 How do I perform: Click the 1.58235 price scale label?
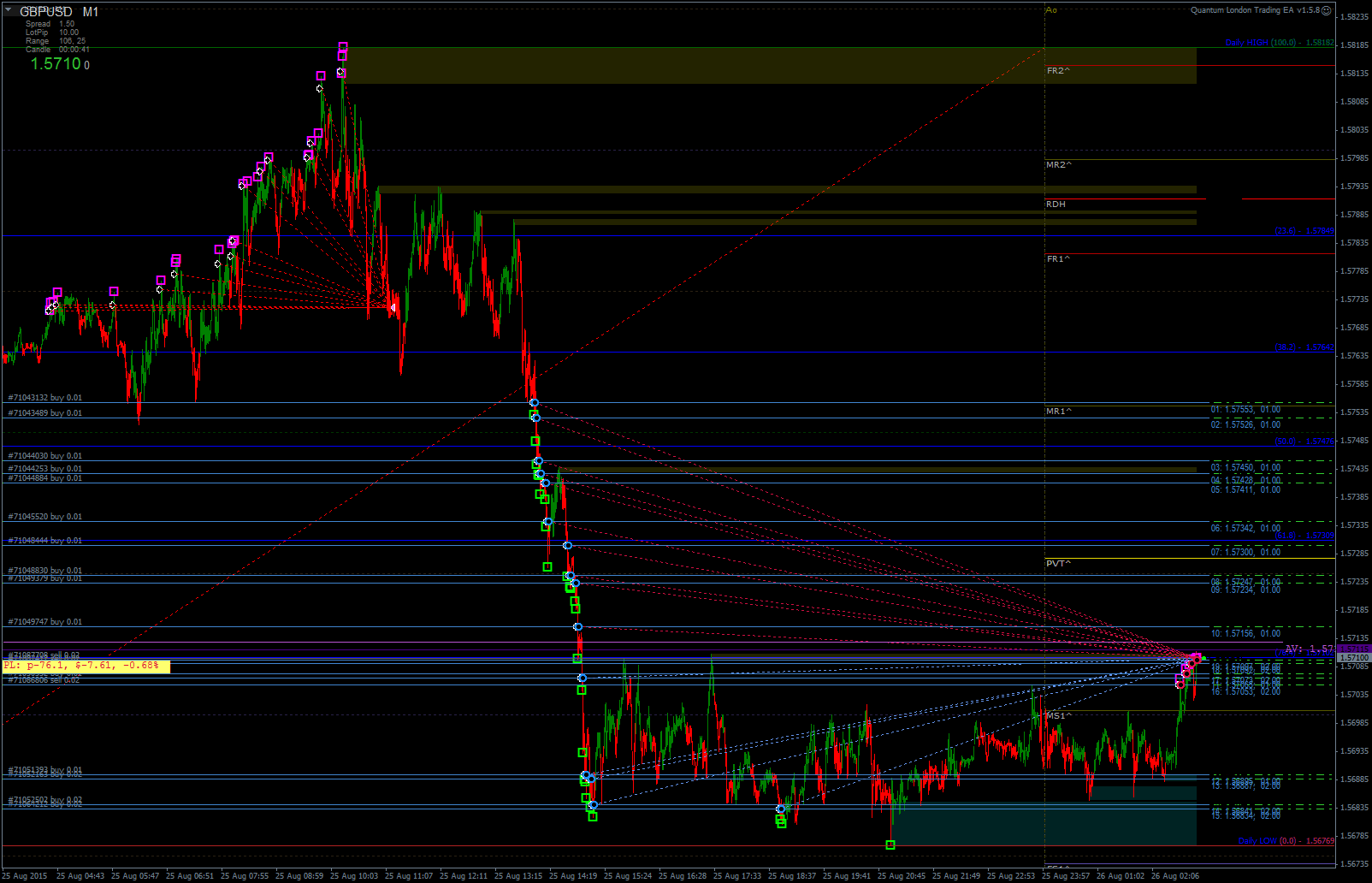pyautogui.click(x=1355, y=17)
